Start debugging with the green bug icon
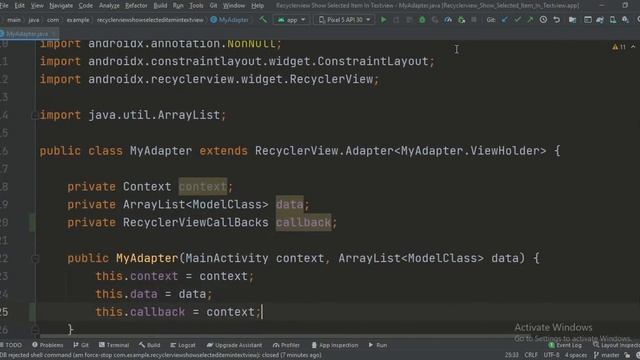640x360 pixels. [x=422, y=20]
